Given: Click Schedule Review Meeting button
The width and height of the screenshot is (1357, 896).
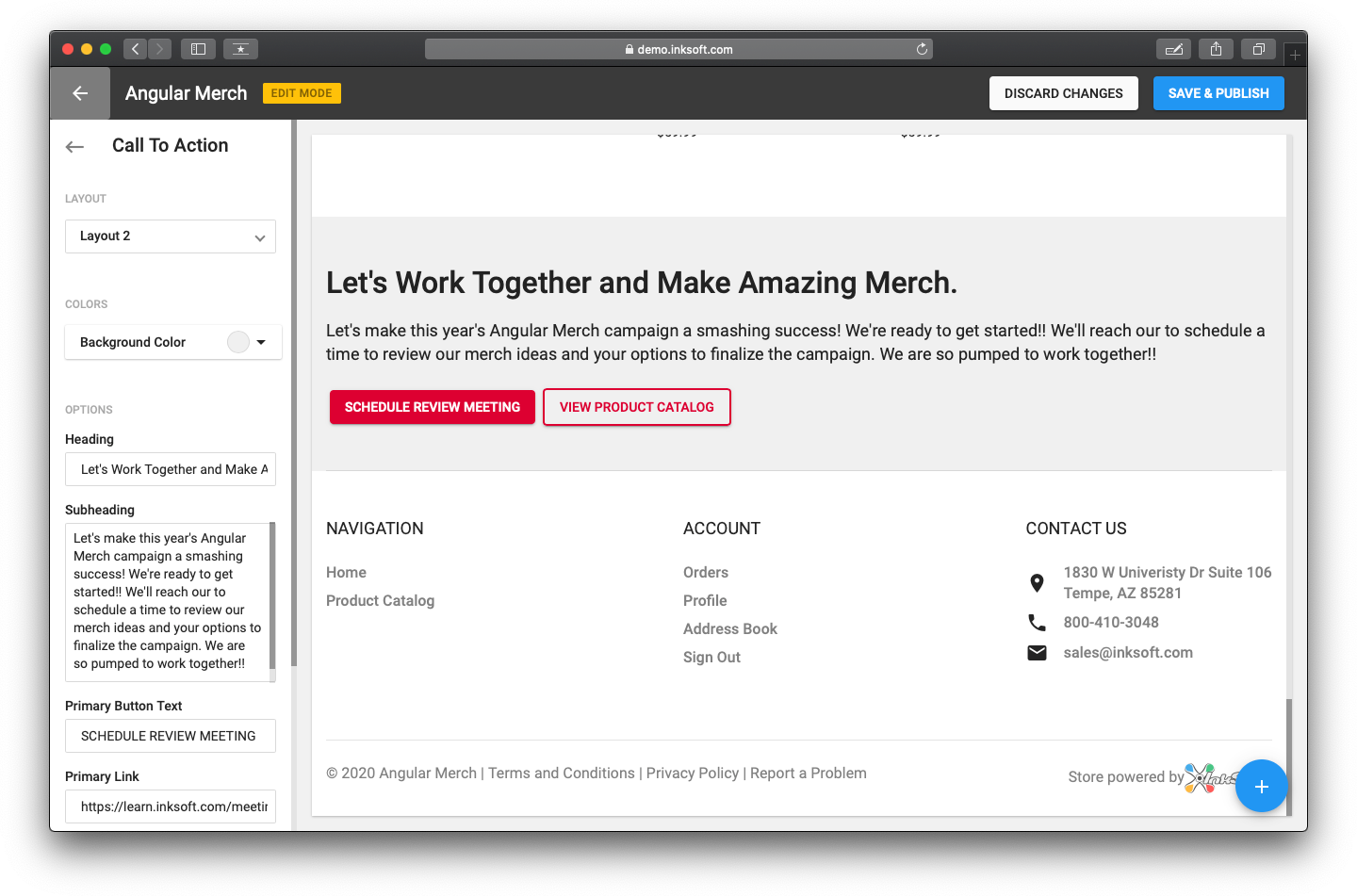Looking at the screenshot, I should coord(433,407).
